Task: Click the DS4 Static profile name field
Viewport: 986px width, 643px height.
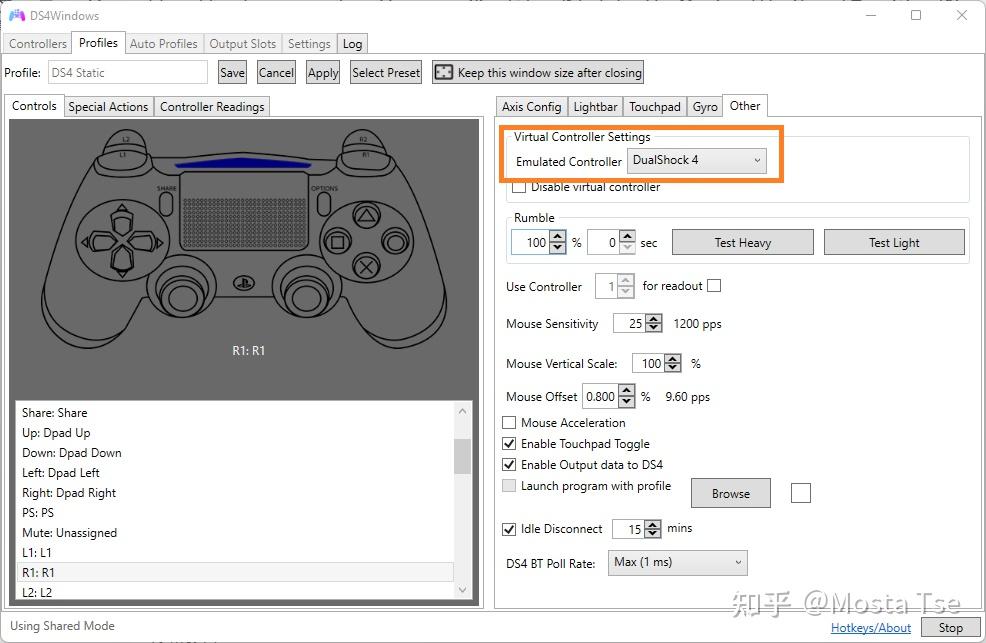Action: point(127,72)
